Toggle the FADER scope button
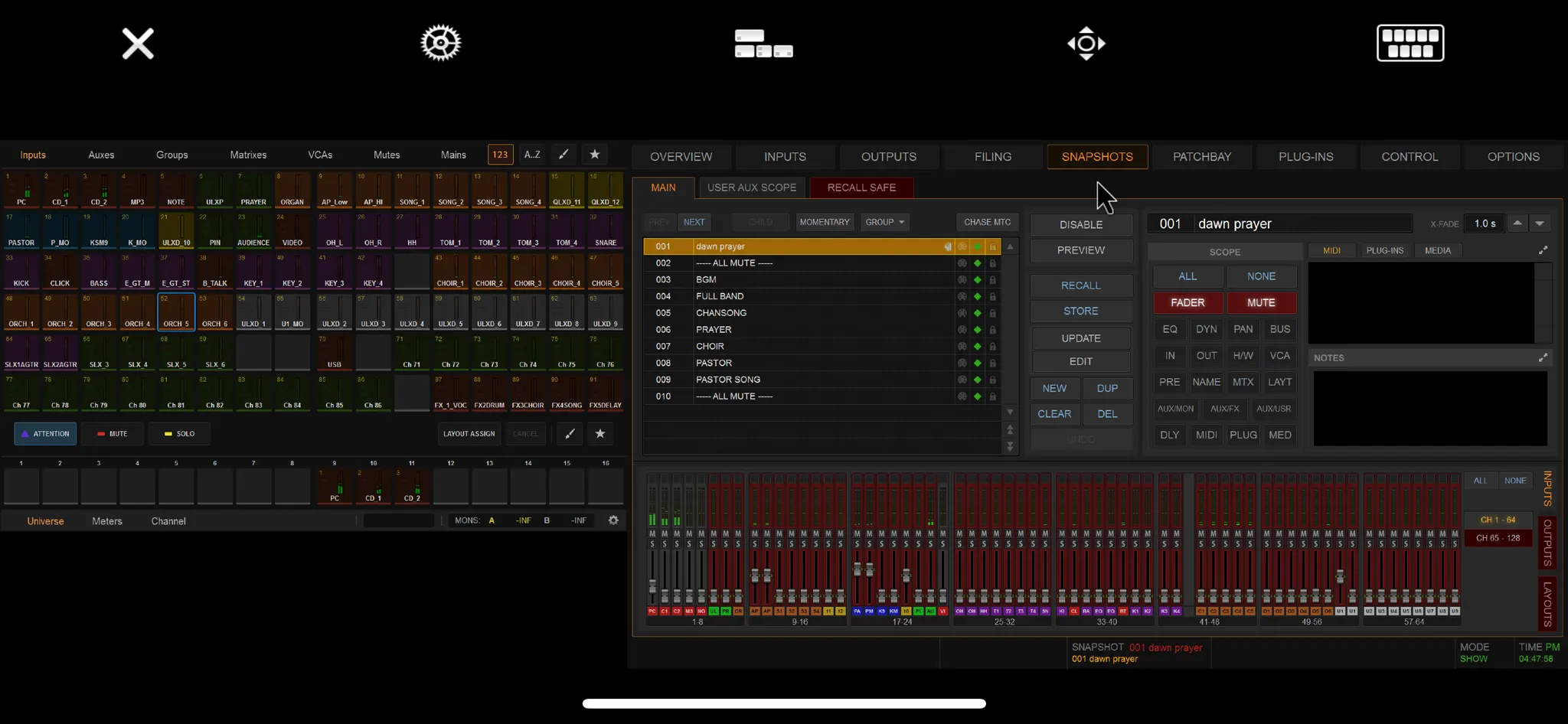This screenshot has height=724, width=1568. (x=1187, y=303)
